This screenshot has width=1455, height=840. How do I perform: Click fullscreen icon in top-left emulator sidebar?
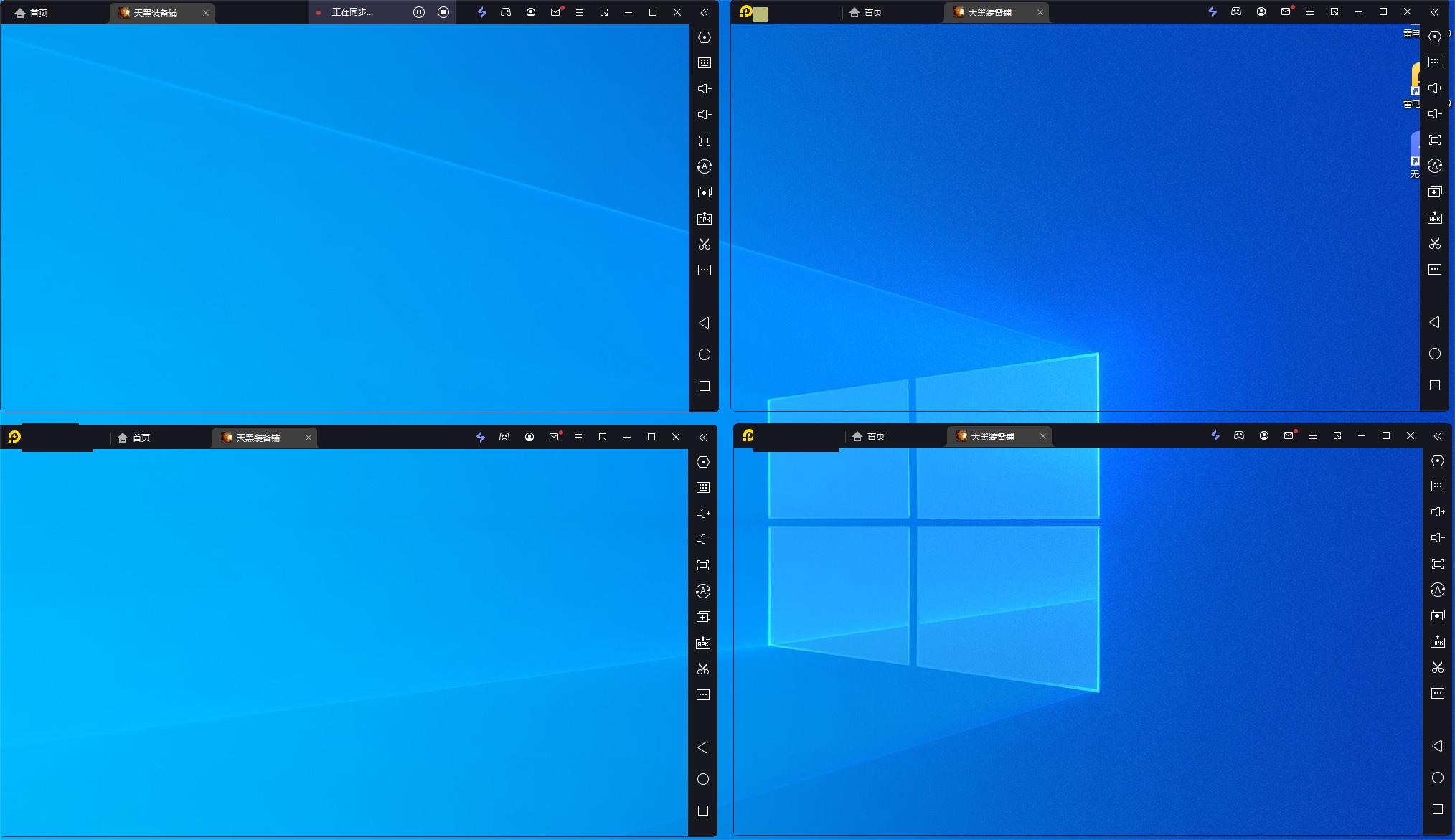pyautogui.click(x=705, y=141)
